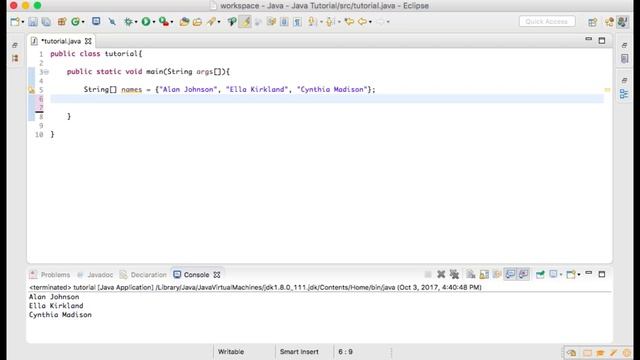Viewport: 640px width, 360px height.
Task: Open the Outline view sidebar icon
Action: coord(624,94)
